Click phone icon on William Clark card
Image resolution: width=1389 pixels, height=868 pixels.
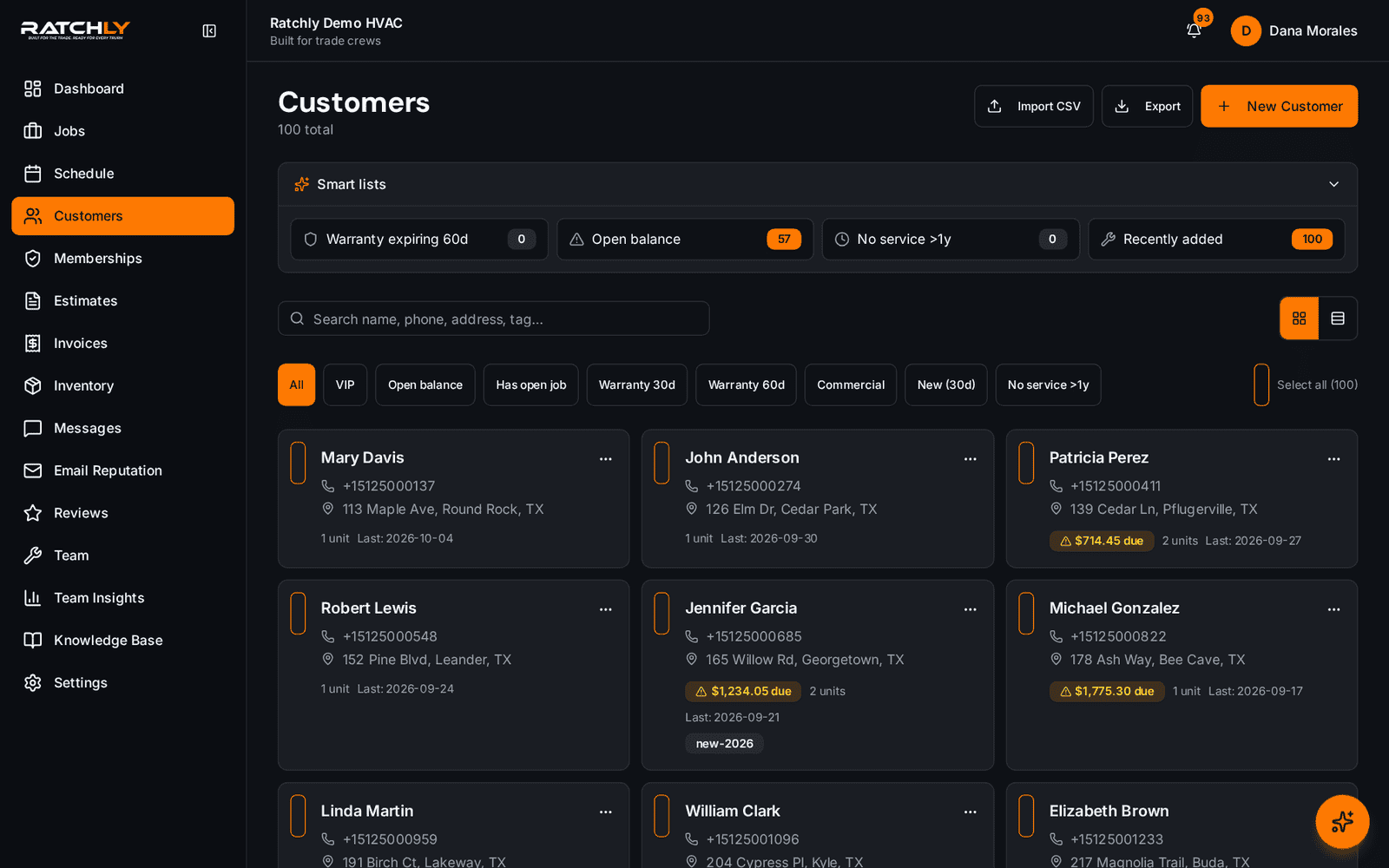tap(692, 839)
